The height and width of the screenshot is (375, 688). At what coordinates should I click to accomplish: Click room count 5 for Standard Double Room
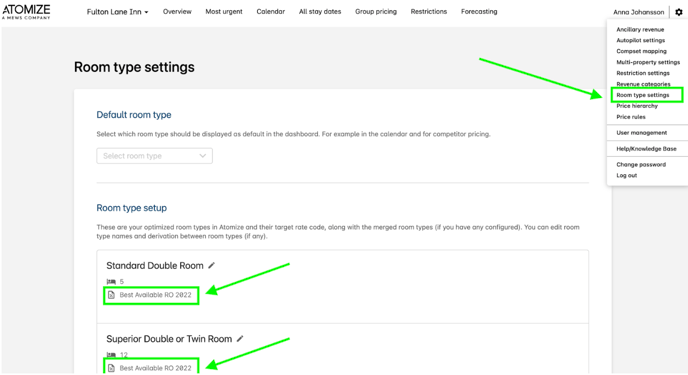(x=122, y=282)
